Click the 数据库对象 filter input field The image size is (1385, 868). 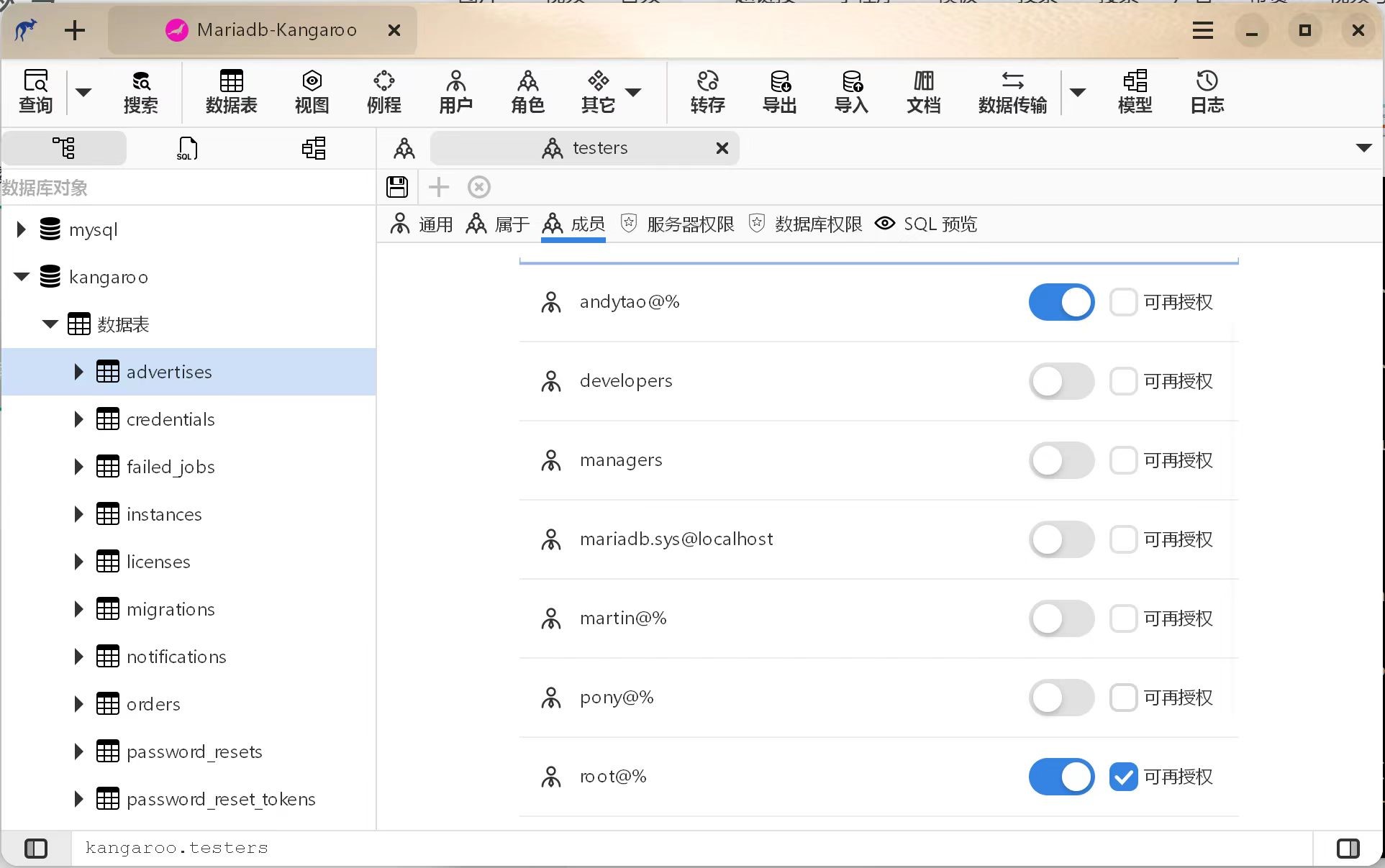pos(187,188)
